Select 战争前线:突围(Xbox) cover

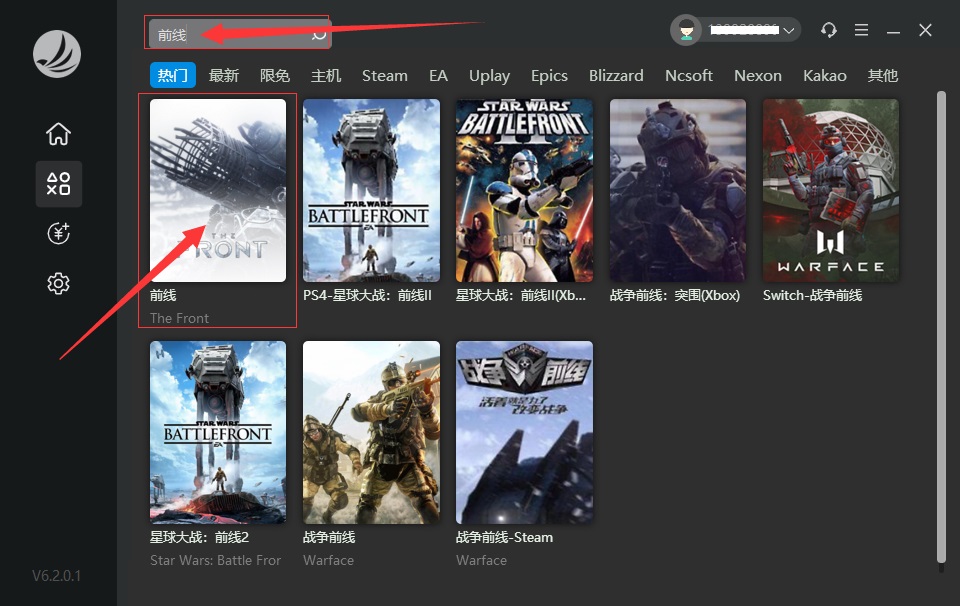point(678,190)
